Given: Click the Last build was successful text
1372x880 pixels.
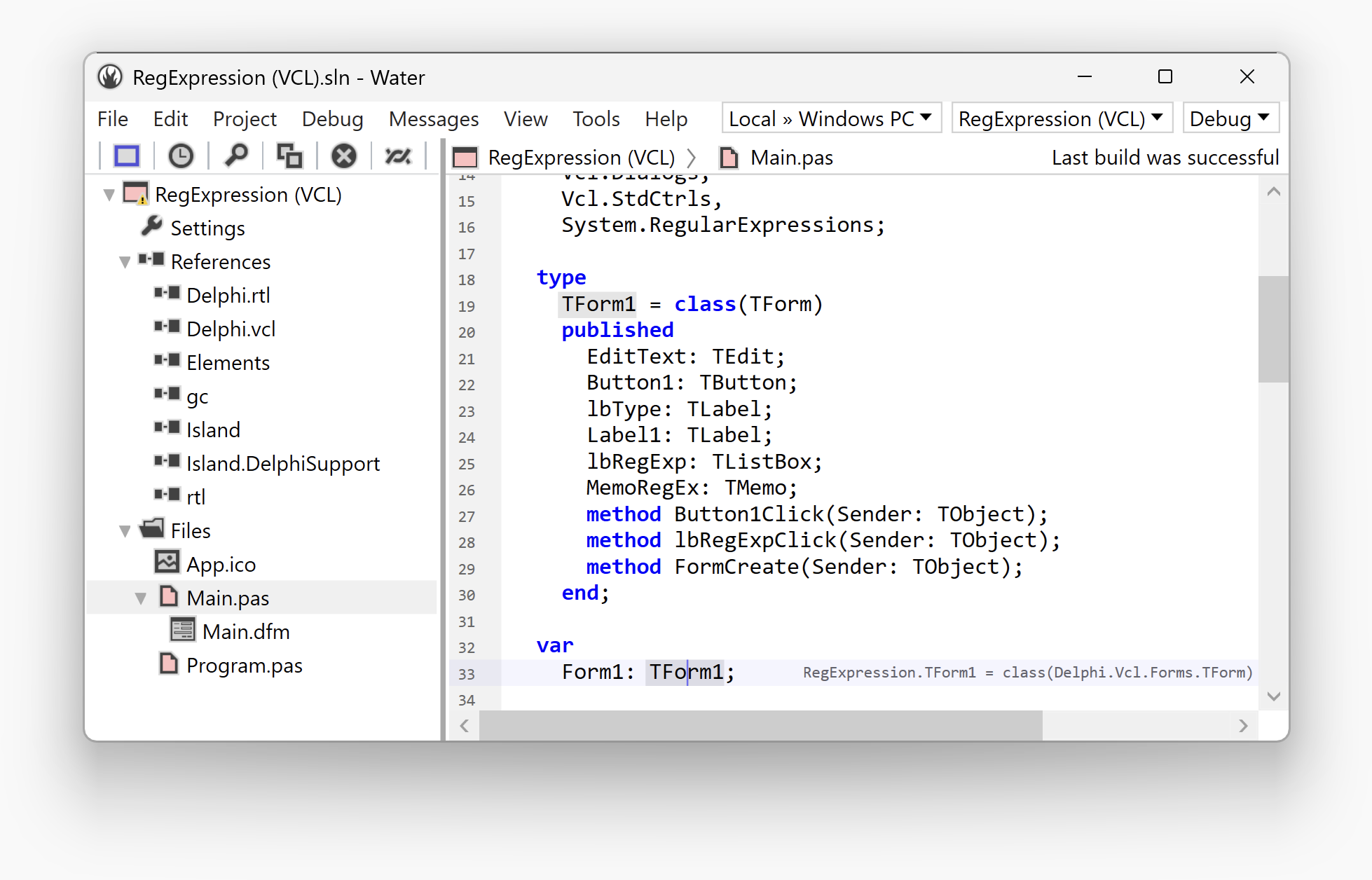Looking at the screenshot, I should click(1165, 157).
